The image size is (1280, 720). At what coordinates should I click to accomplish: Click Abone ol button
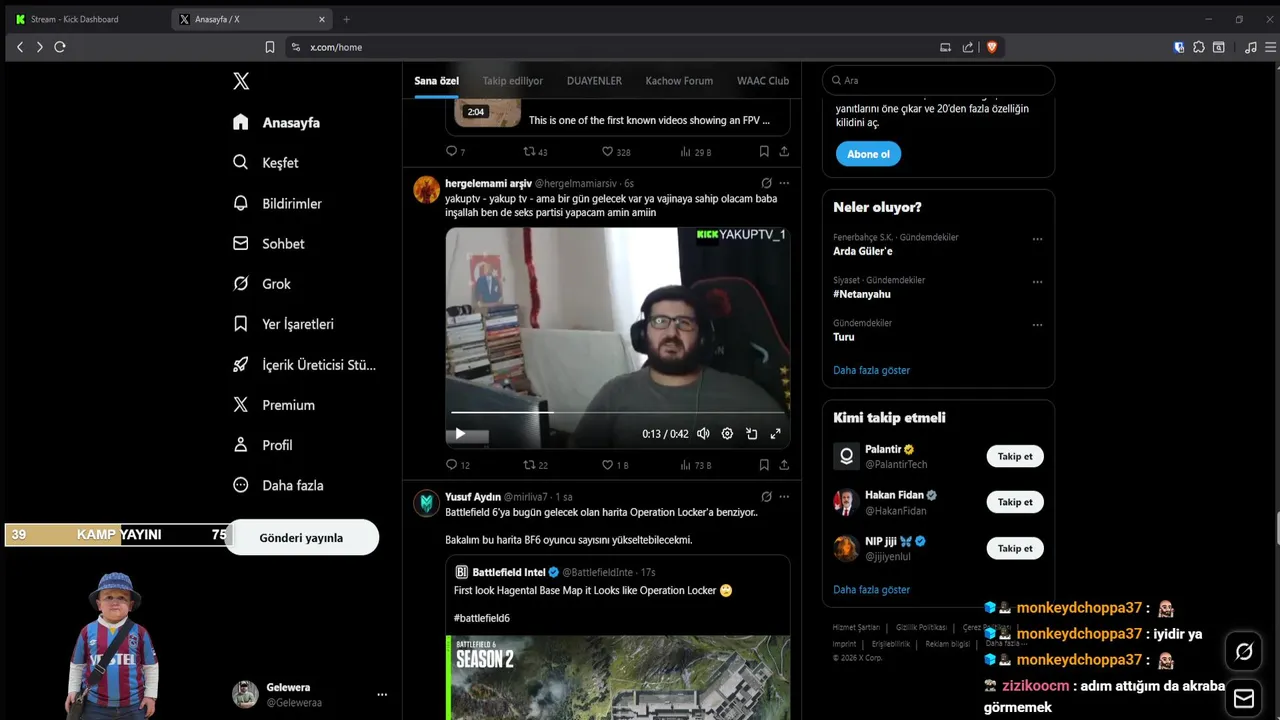pyautogui.click(x=868, y=154)
